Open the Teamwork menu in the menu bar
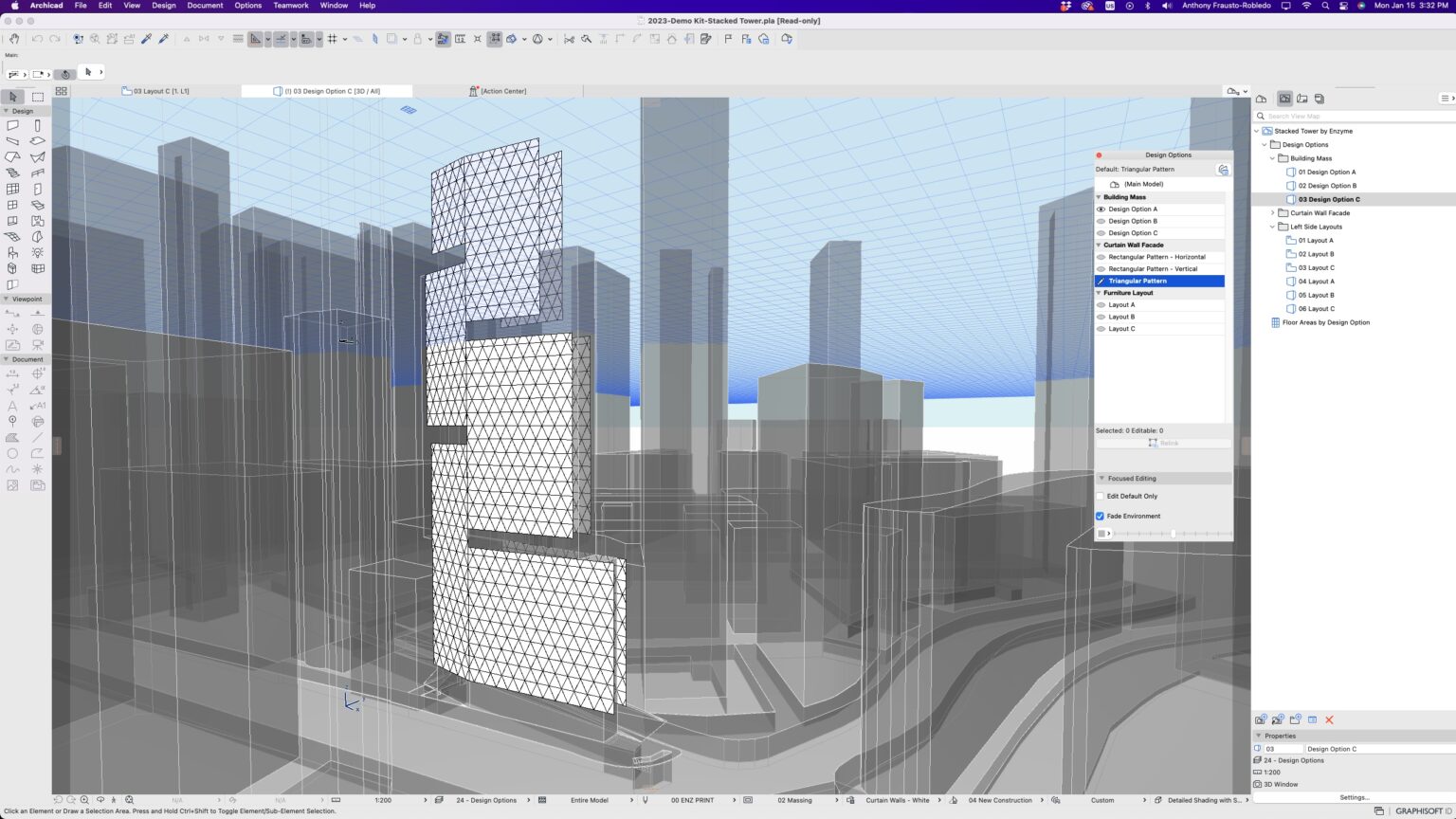Screen dimensions: 1456x819 point(290,6)
